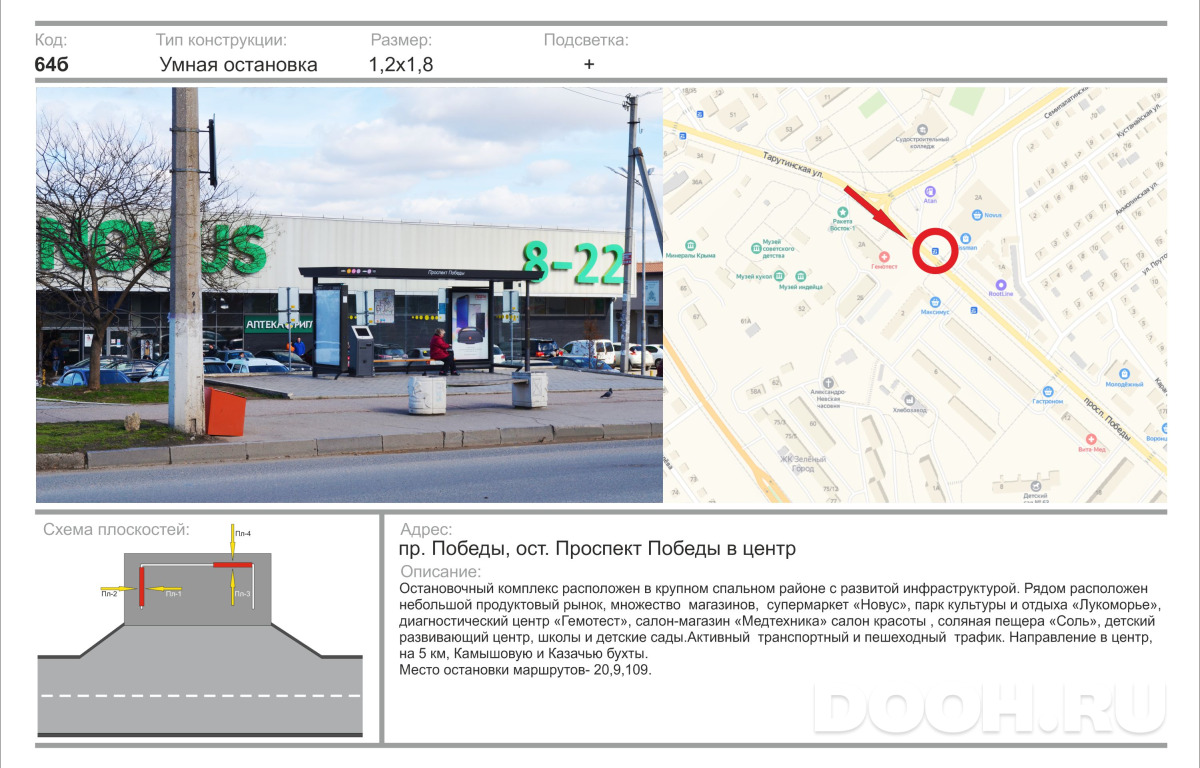Click the Хлебозавод factory icon
Screen dimensions: 1200x768
(x=910, y=399)
